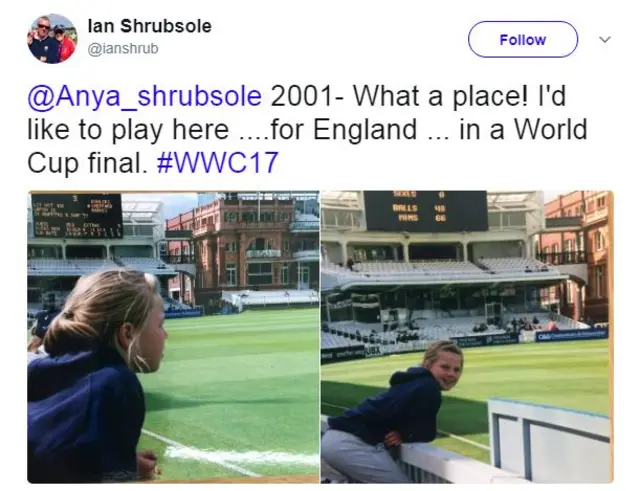This screenshot has height=491, width=640.
Task: Open the tweet options chevron menu
Action: pyautogui.click(x=605, y=40)
